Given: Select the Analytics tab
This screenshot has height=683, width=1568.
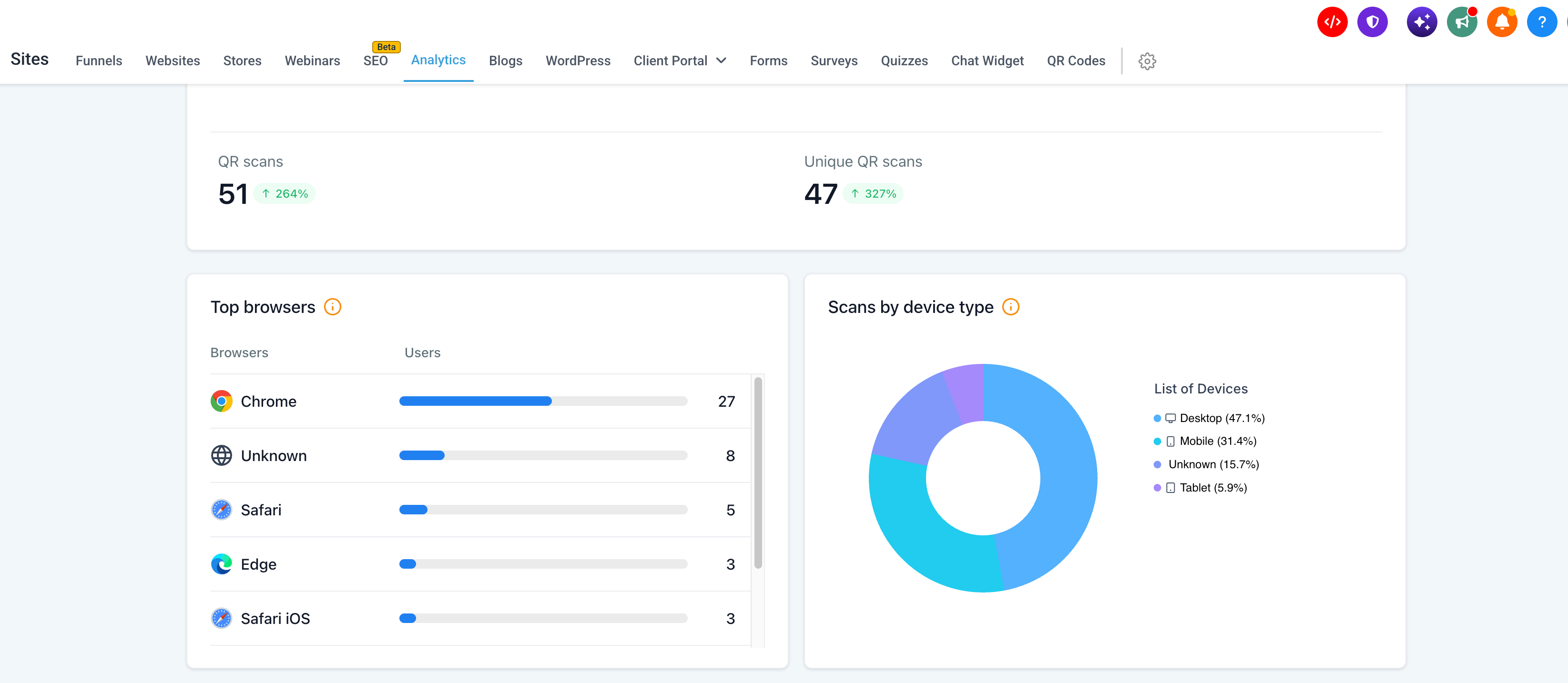Looking at the screenshot, I should click(x=438, y=60).
